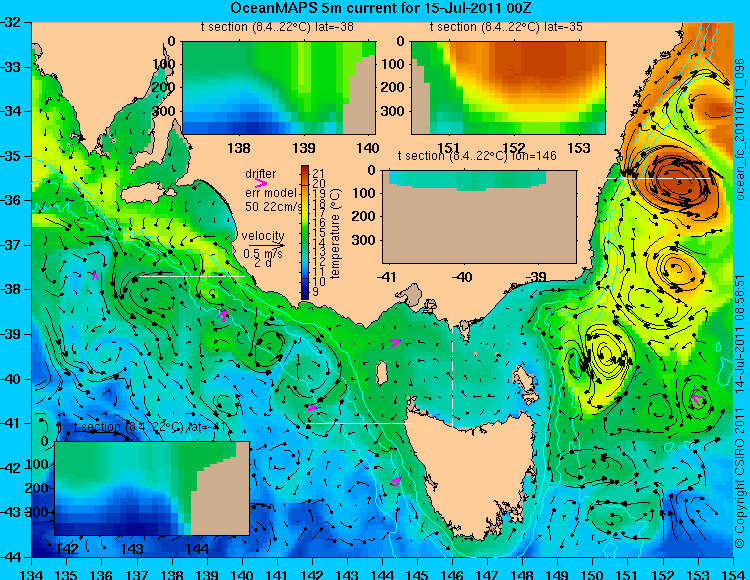Click the white dashed section line at latitude -41
Viewport: 750px width, 580px height.
(358, 424)
